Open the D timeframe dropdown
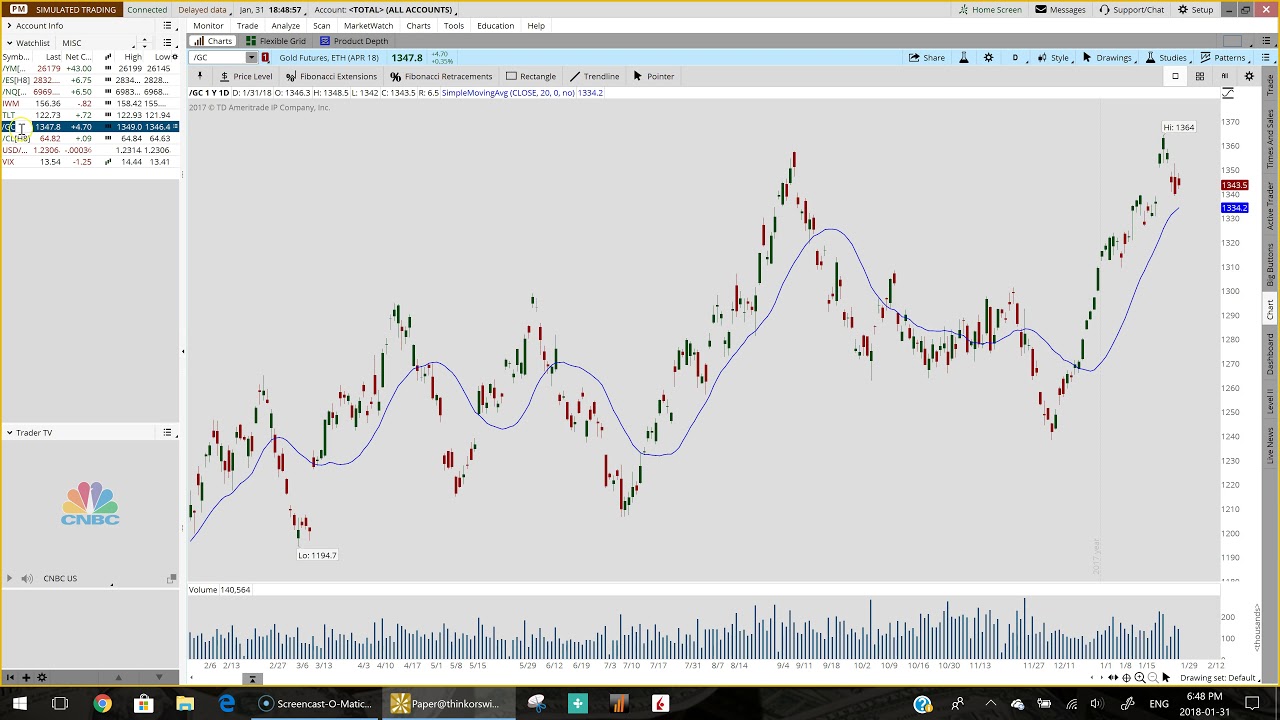The height and width of the screenshot is (720, 1280). pos(1017,58)
